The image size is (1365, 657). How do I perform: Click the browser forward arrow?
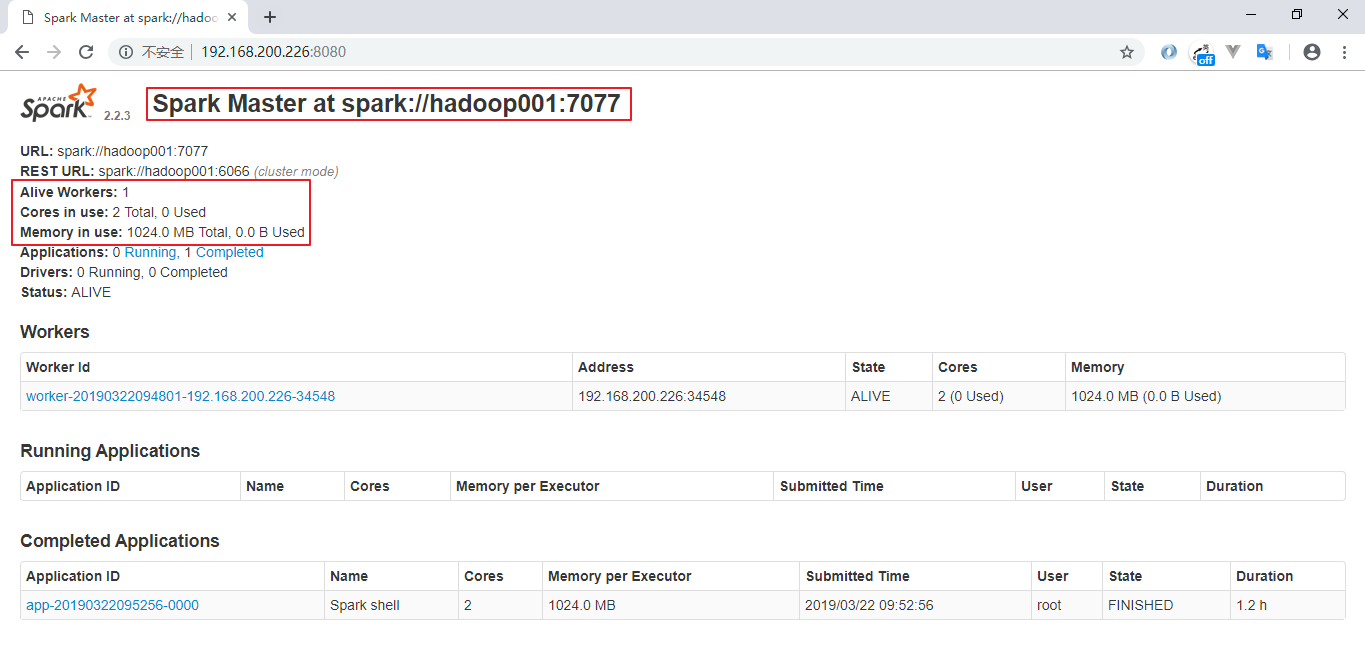coord(54,52)
